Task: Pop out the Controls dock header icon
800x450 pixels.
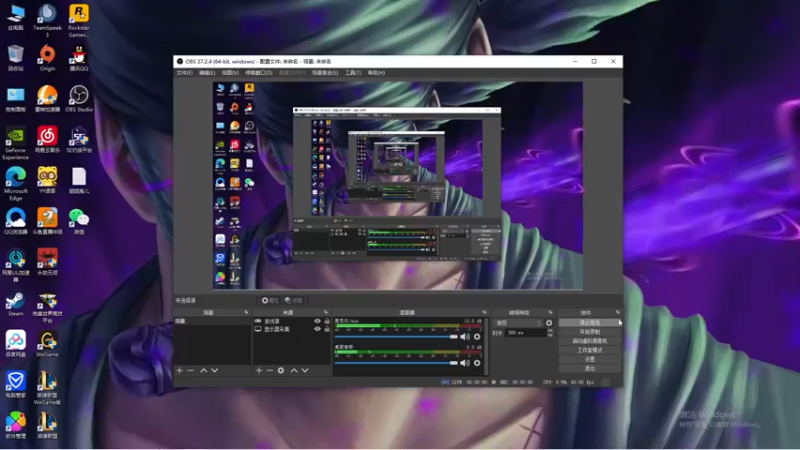Action: click(x=618, y=312)
